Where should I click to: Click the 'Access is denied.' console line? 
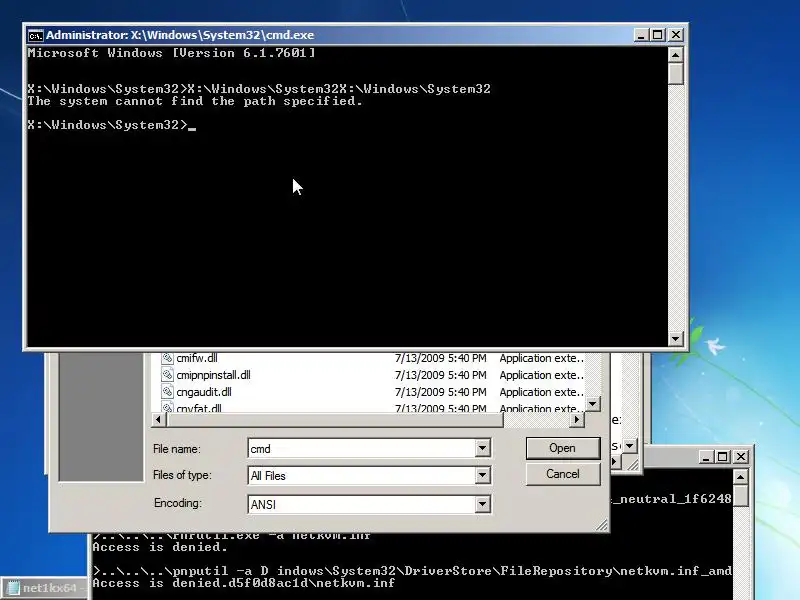click(x=160, y=547)
